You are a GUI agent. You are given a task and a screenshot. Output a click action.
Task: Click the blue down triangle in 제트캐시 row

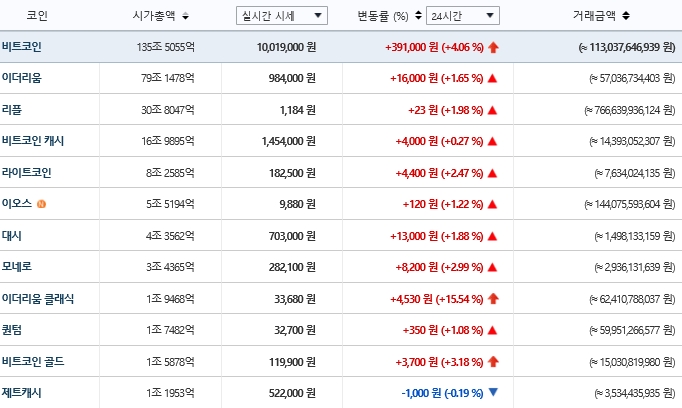tap(493, 392)
